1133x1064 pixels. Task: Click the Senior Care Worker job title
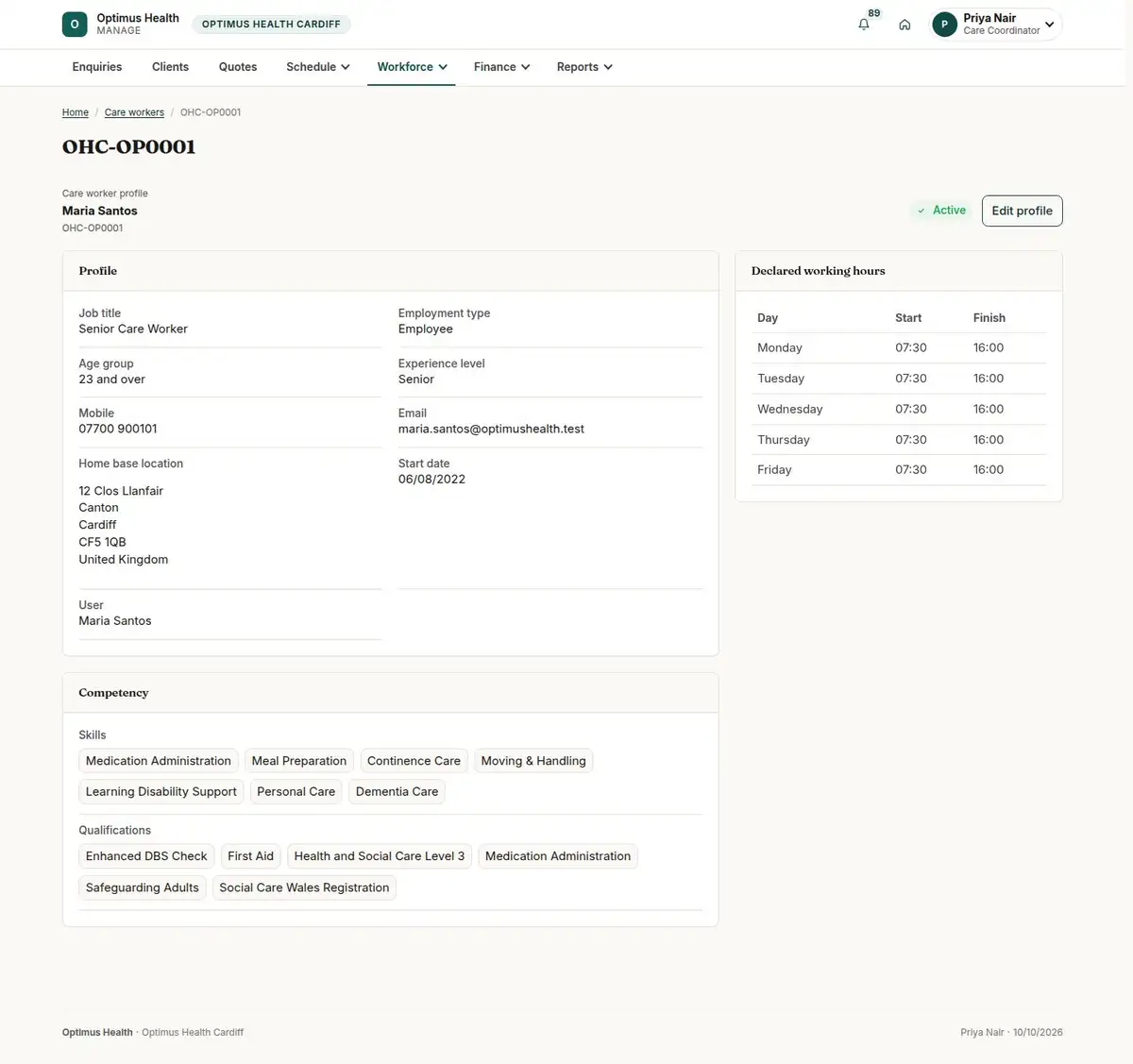click(133, 329)
